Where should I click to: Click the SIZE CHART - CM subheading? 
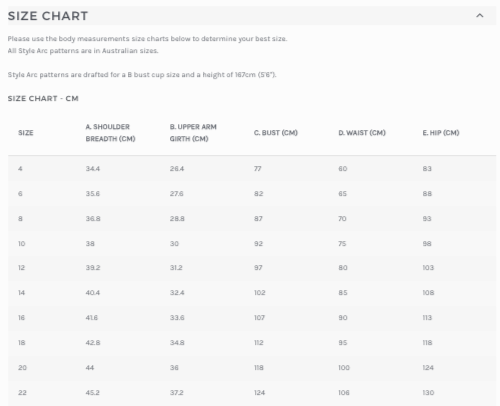(x=43, y=99)
